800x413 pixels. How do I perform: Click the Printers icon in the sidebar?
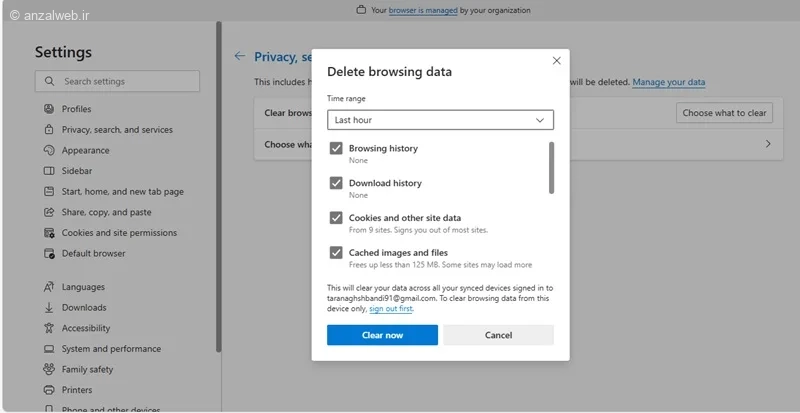click(49, 390)
